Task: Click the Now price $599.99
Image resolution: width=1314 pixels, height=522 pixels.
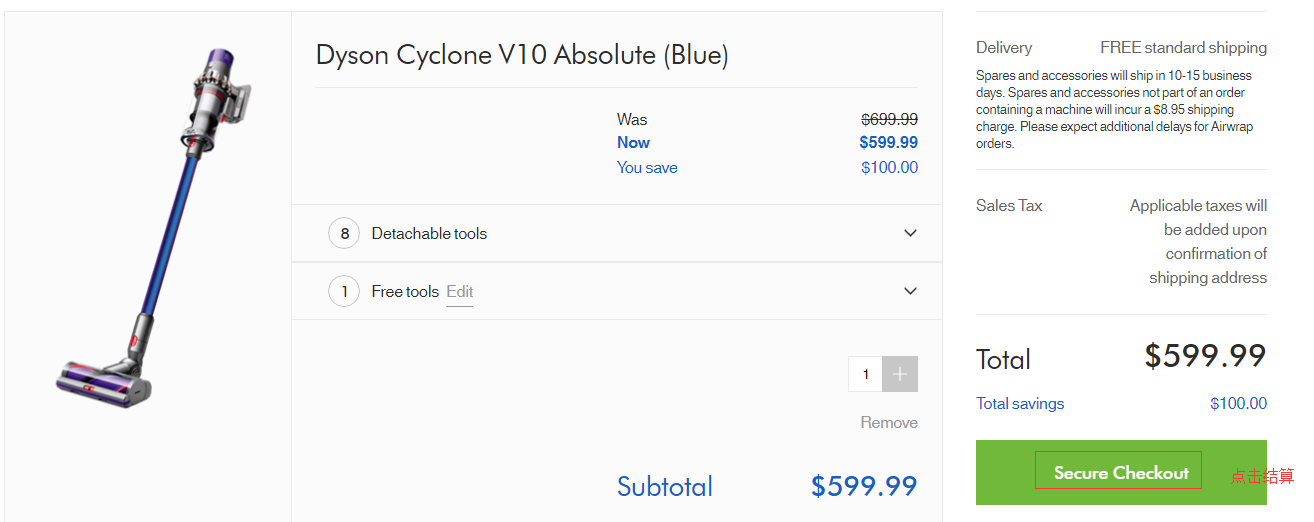Action: click(888, 143)
